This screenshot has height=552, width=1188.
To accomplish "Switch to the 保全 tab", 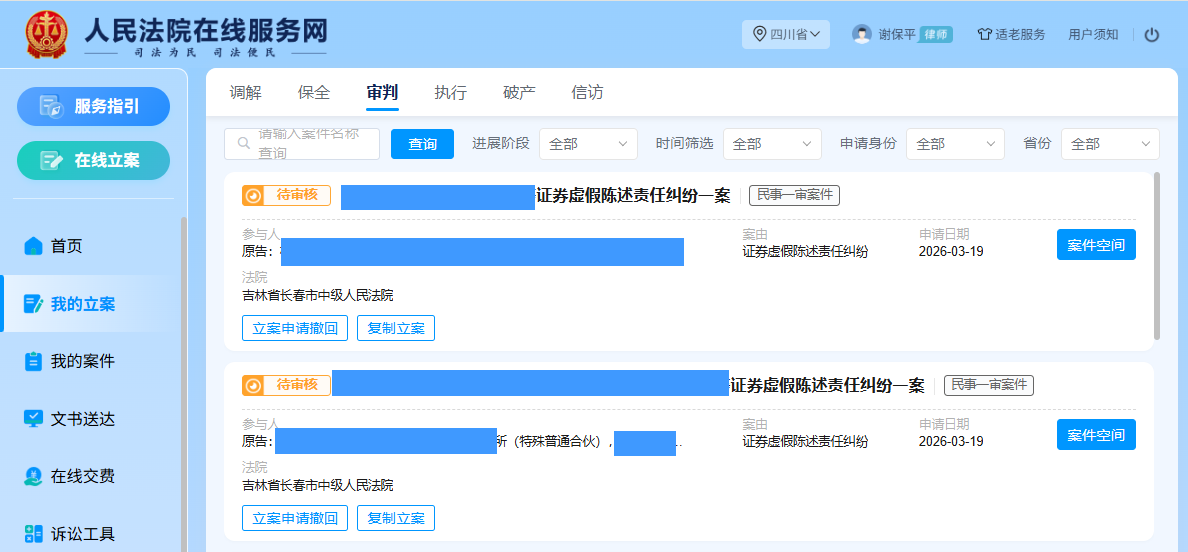I will [314, 92].
